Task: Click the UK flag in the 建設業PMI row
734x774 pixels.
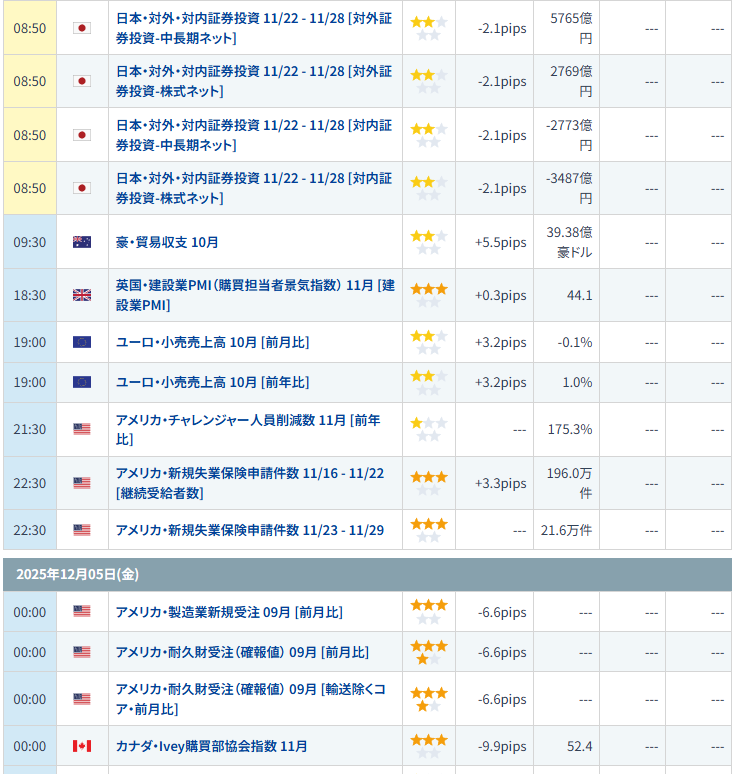Action: [82, 295]
